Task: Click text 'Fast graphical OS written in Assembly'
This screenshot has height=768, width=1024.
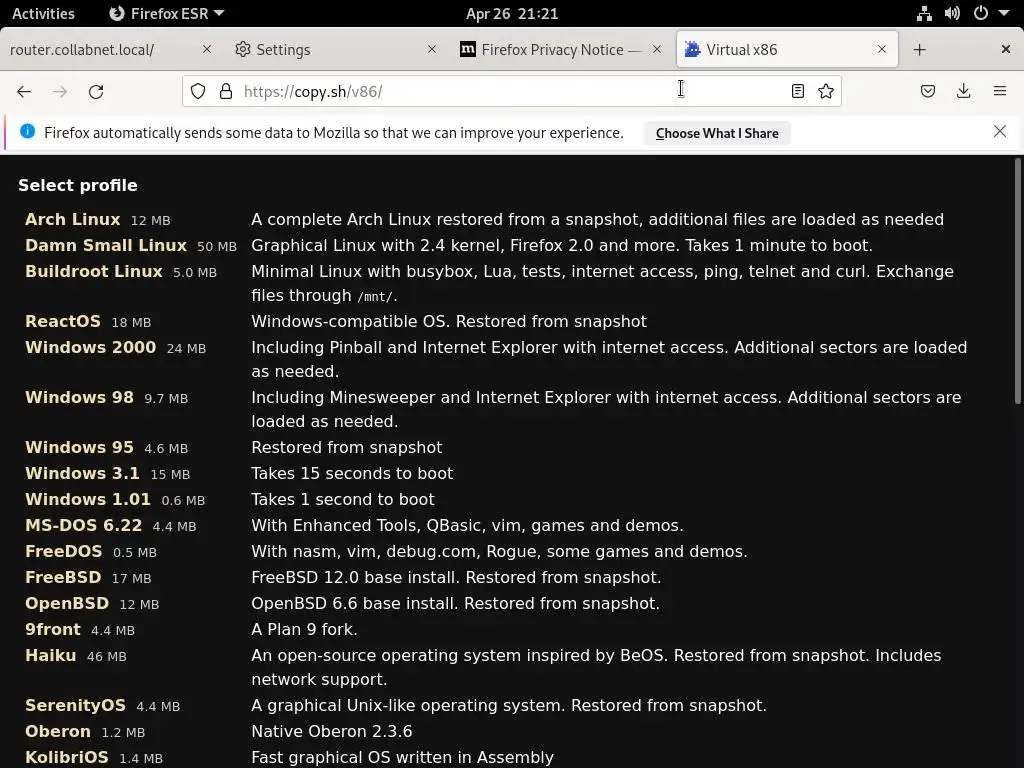Action: pos(402,758)
